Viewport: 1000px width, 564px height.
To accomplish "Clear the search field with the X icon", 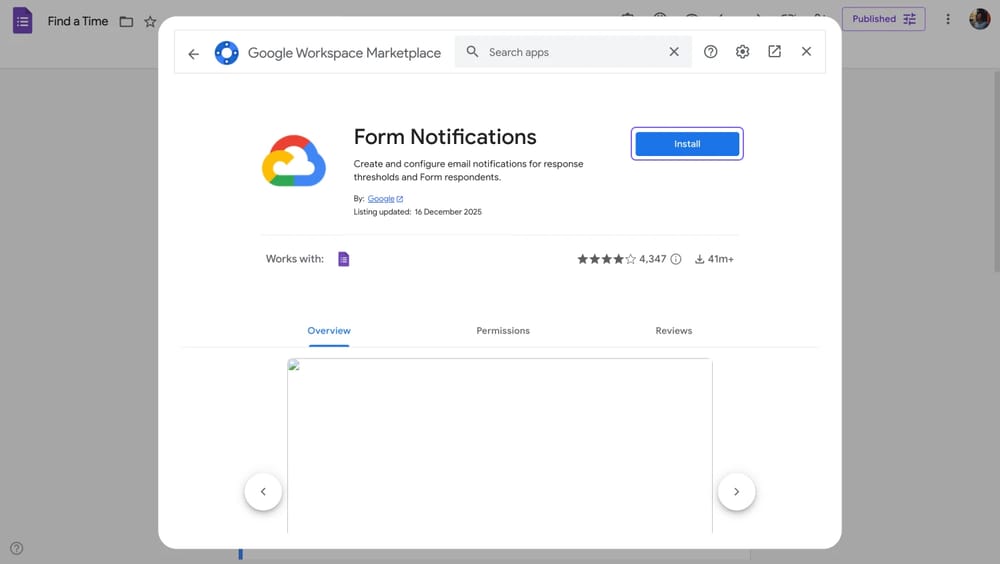I will (x=674, y=52).
